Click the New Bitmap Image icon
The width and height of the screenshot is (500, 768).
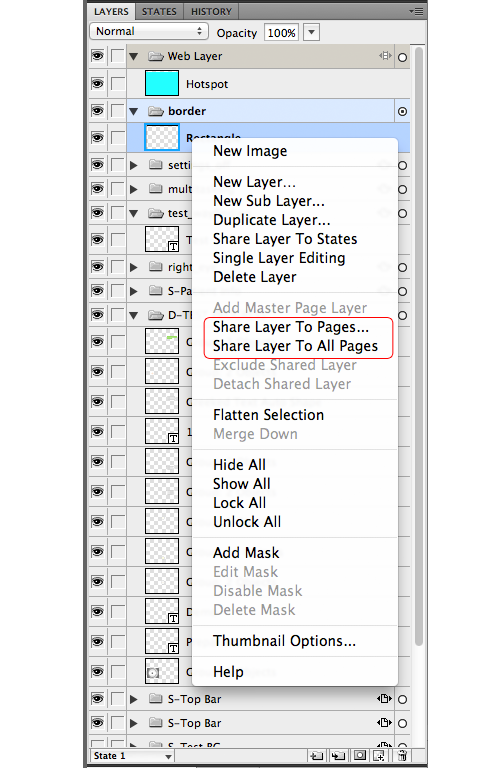coord(380,756)
